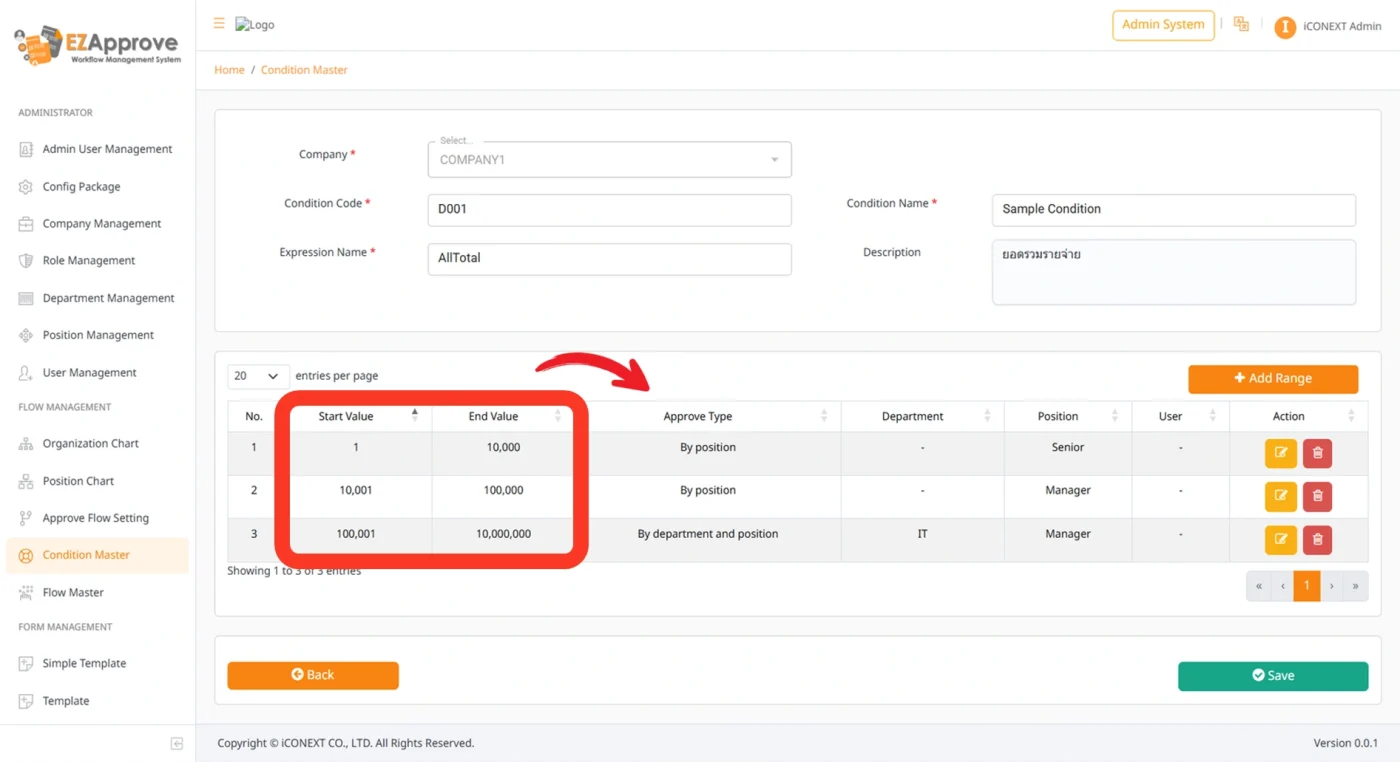Open the hamburger menu at top left

tap(218, 23)
